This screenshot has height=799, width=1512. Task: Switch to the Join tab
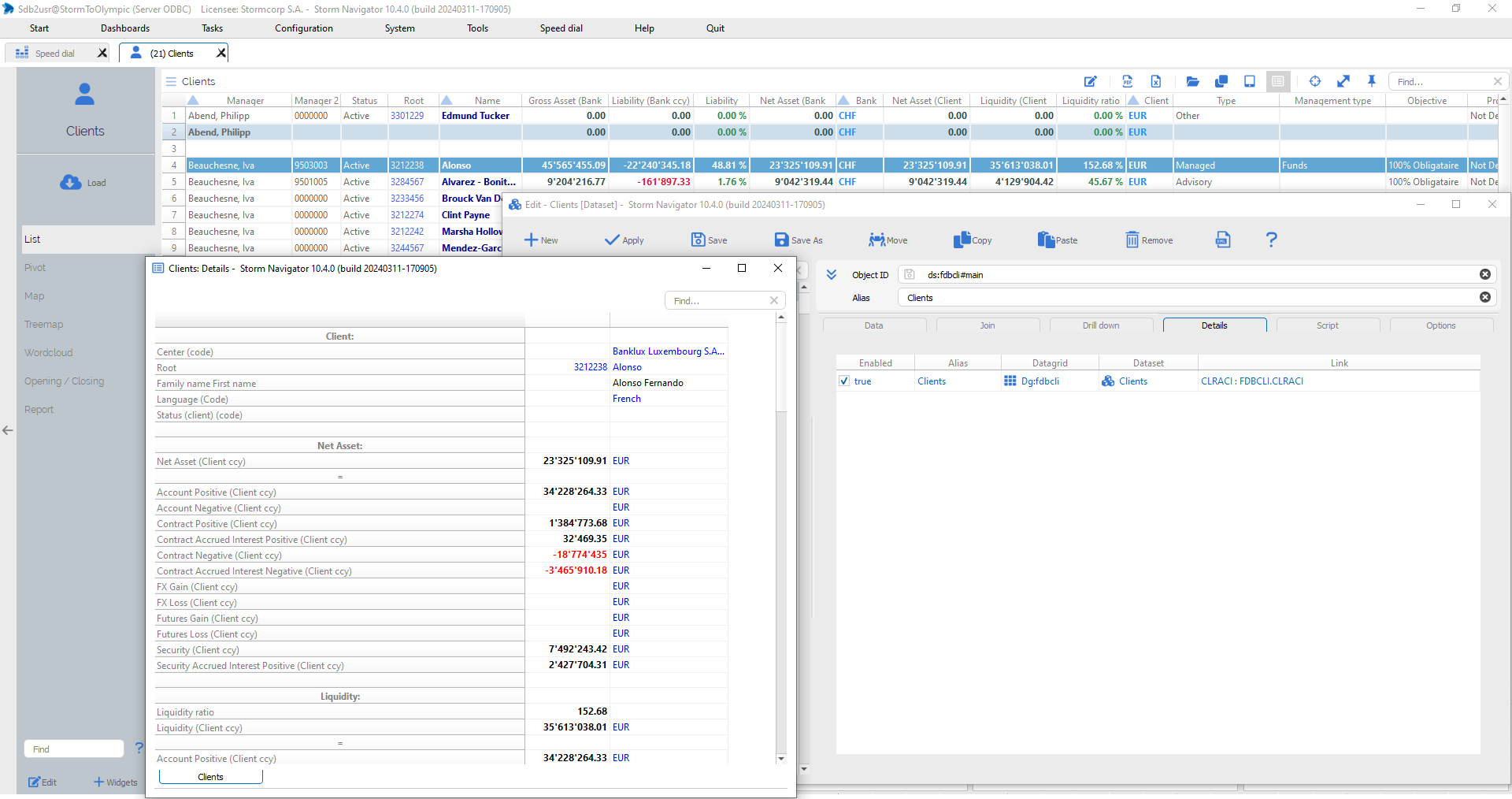(988, 325)
